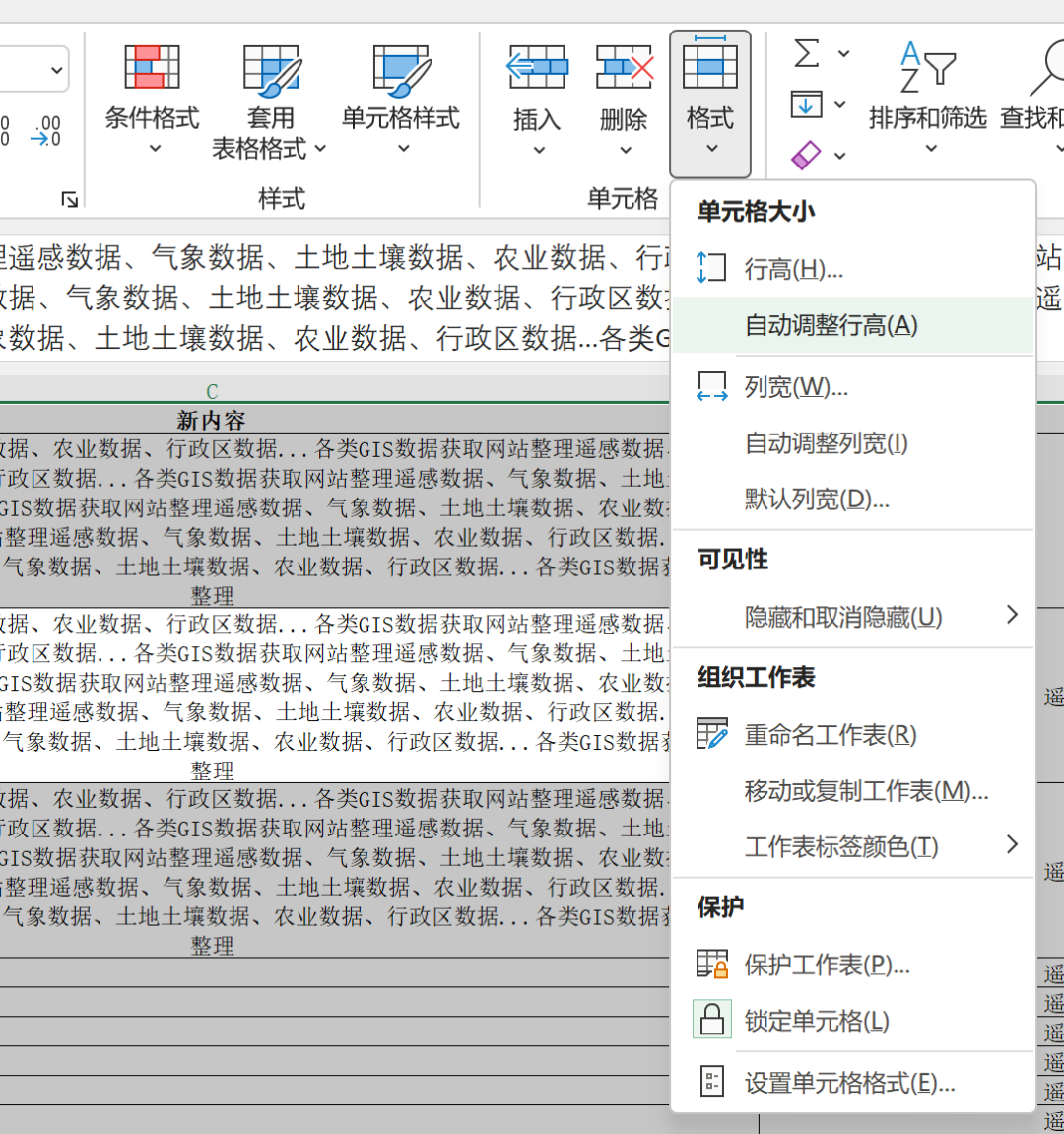Click the Format (格式) ribbon button

(710, 103)
